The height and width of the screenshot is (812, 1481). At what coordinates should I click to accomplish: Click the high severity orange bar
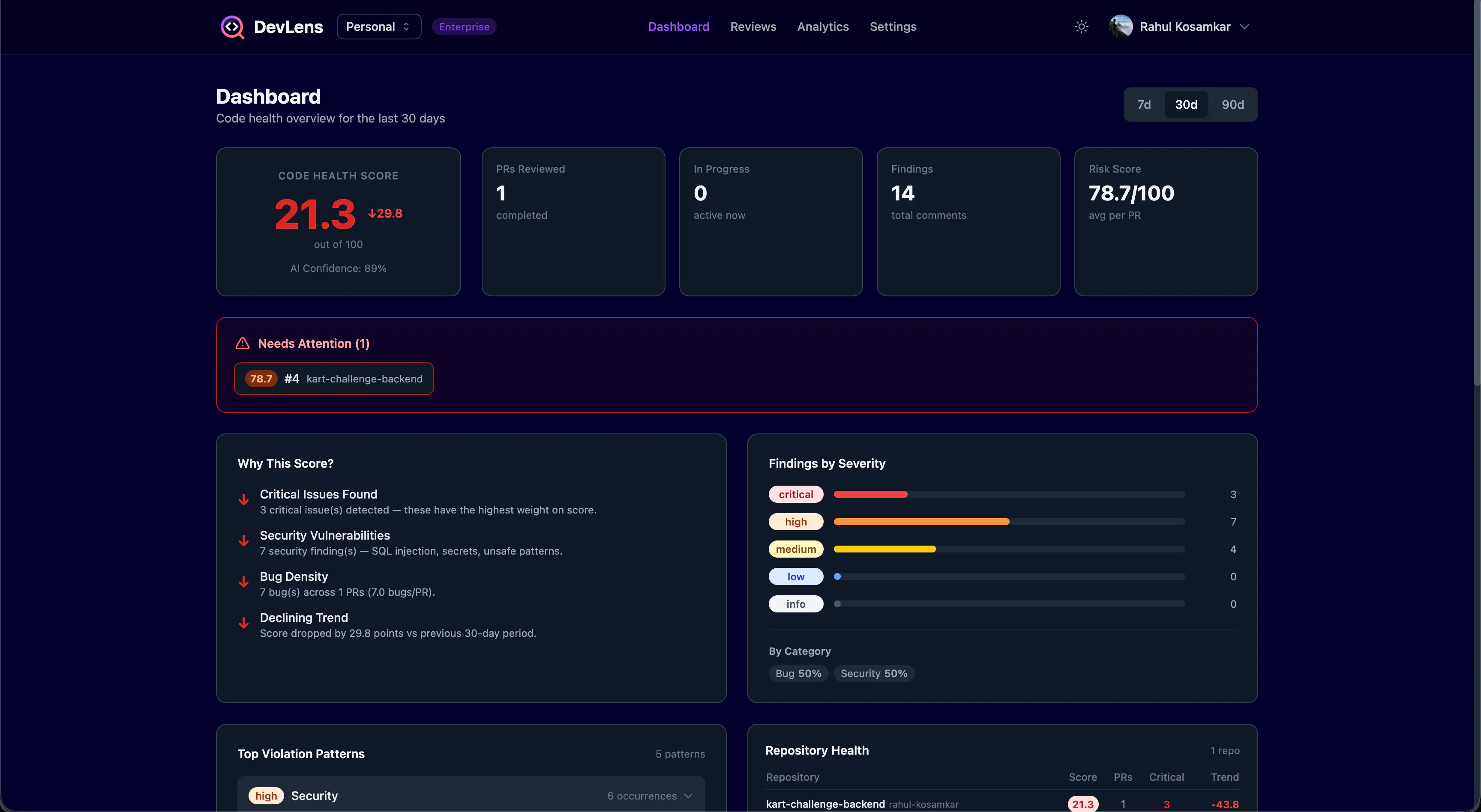point(922,522)
